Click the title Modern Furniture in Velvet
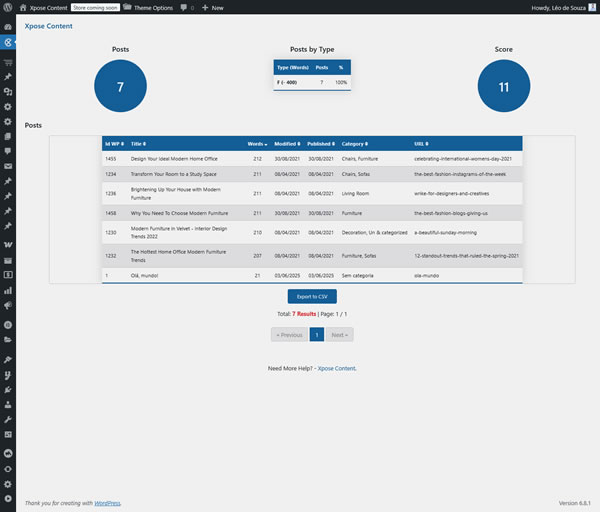The width and height of the screenshot is (600, 512). pos(179,232)
